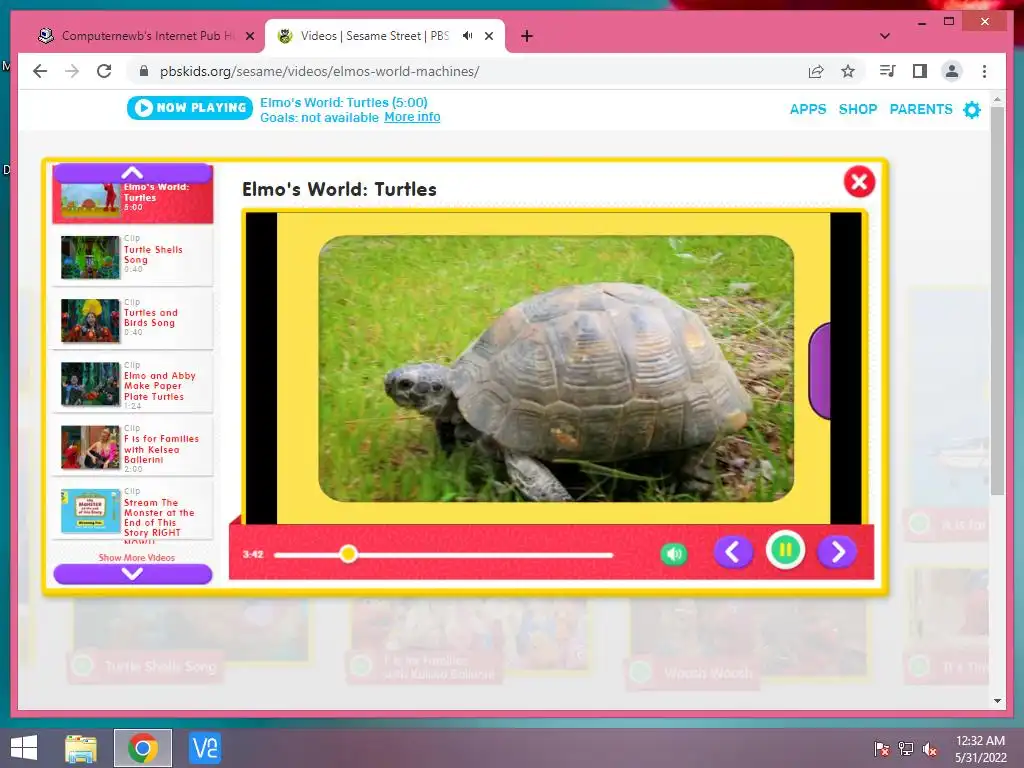
Task: Close the Computernewb tab
Action: pos(249,36)
